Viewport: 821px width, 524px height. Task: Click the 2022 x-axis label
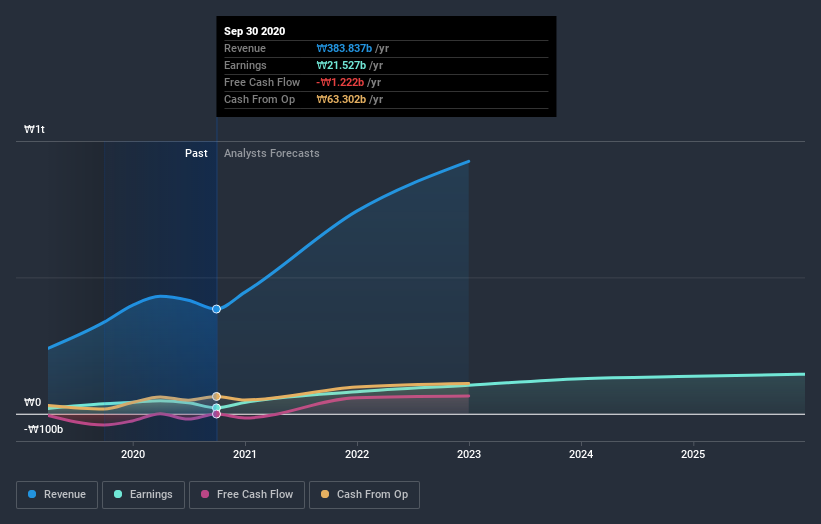[x=357, y=454]
